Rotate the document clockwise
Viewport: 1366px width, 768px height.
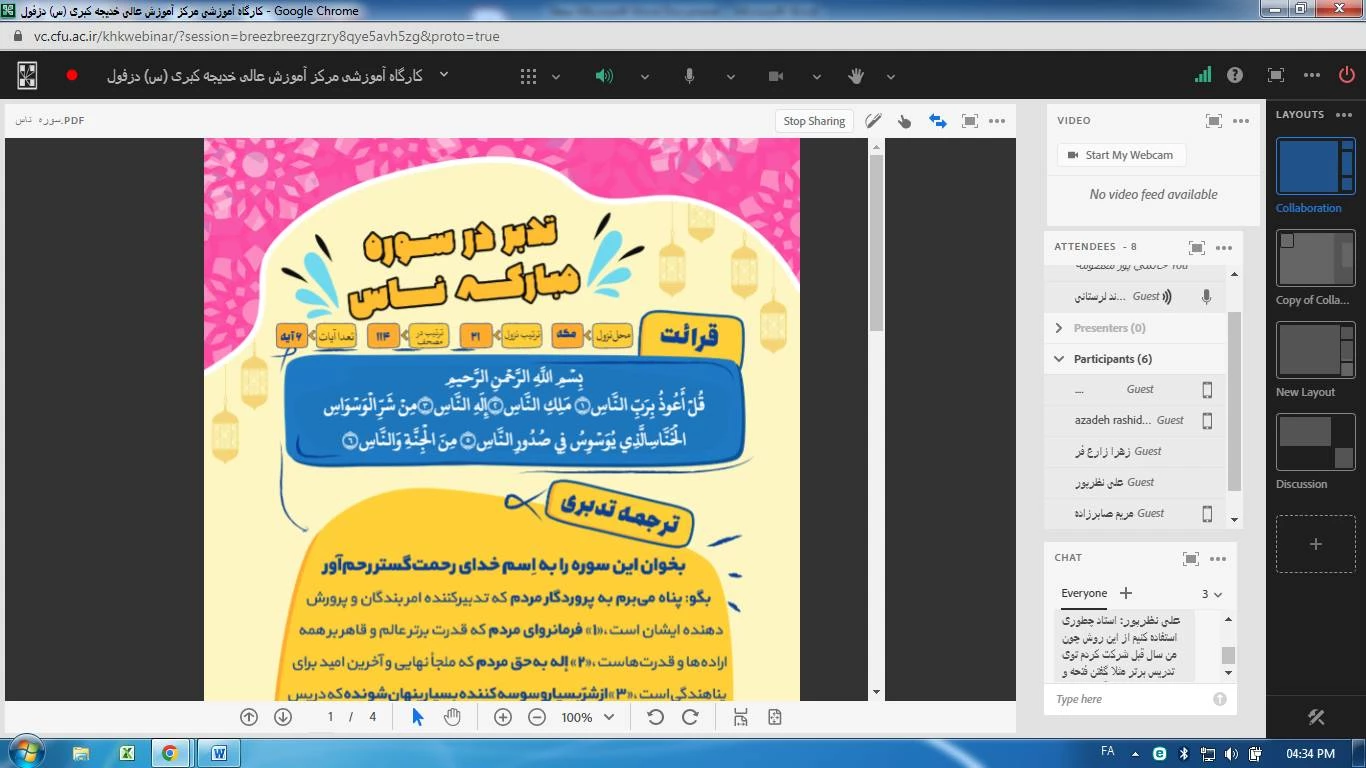[x=690, y=717]
